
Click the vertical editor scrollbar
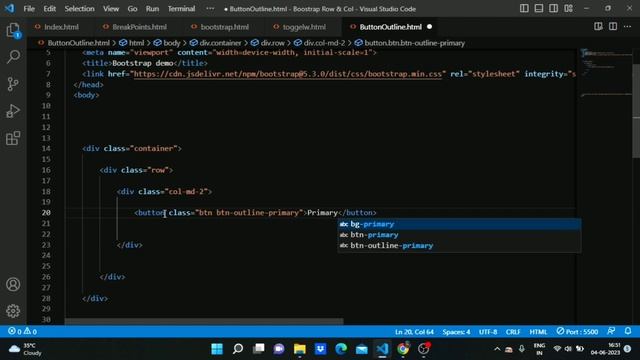tap(636, 110)
